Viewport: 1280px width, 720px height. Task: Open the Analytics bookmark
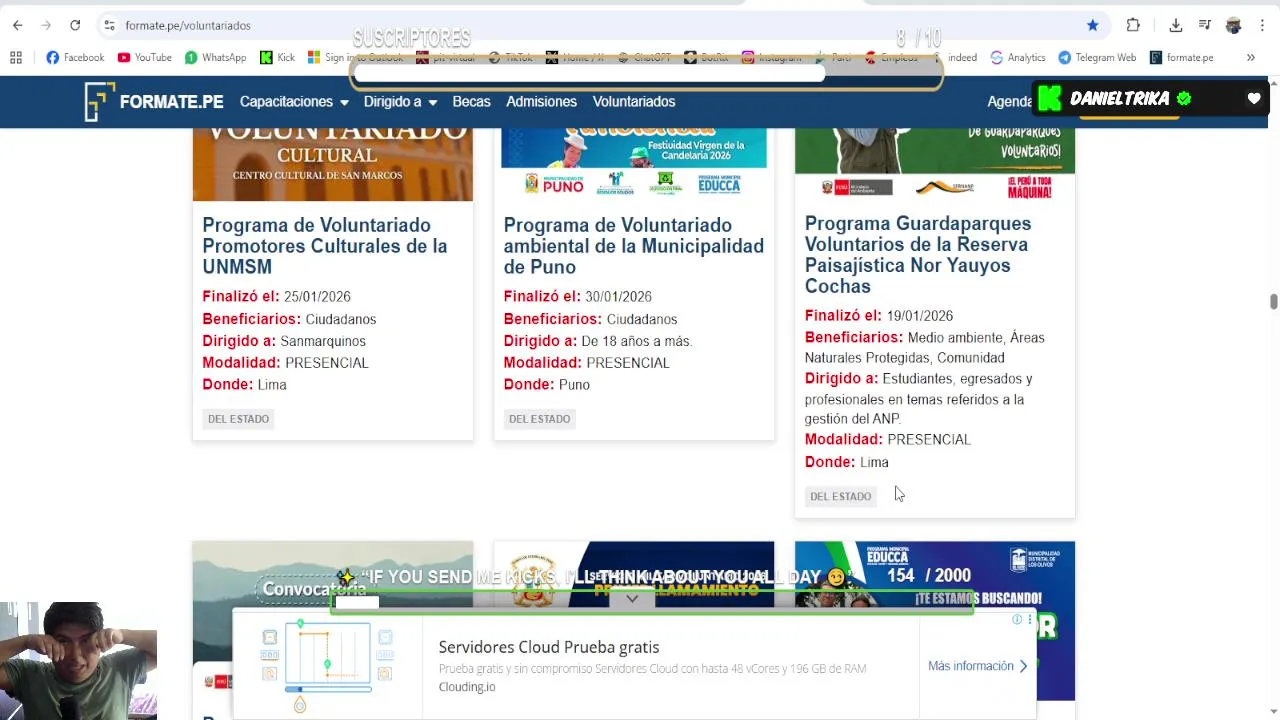[1017, 57]
